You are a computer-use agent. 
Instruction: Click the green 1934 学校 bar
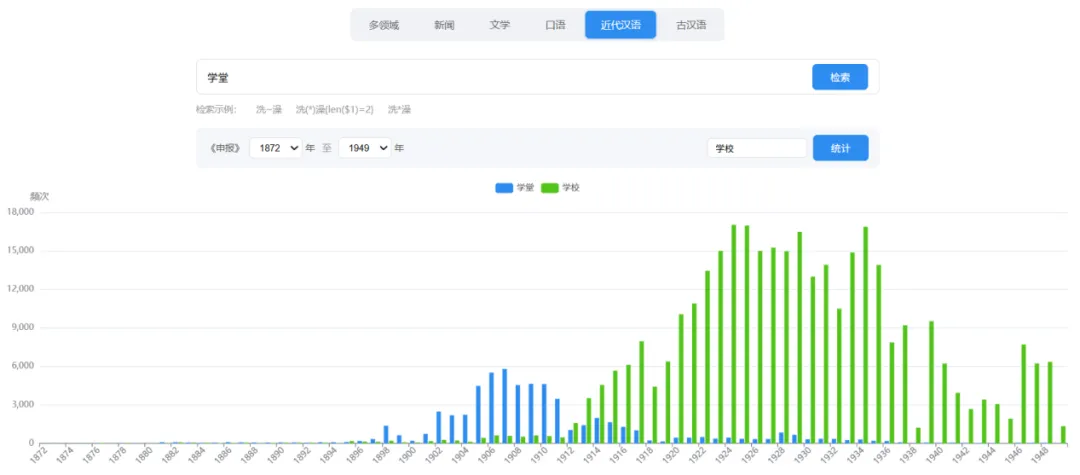click(x=865, y=335)
